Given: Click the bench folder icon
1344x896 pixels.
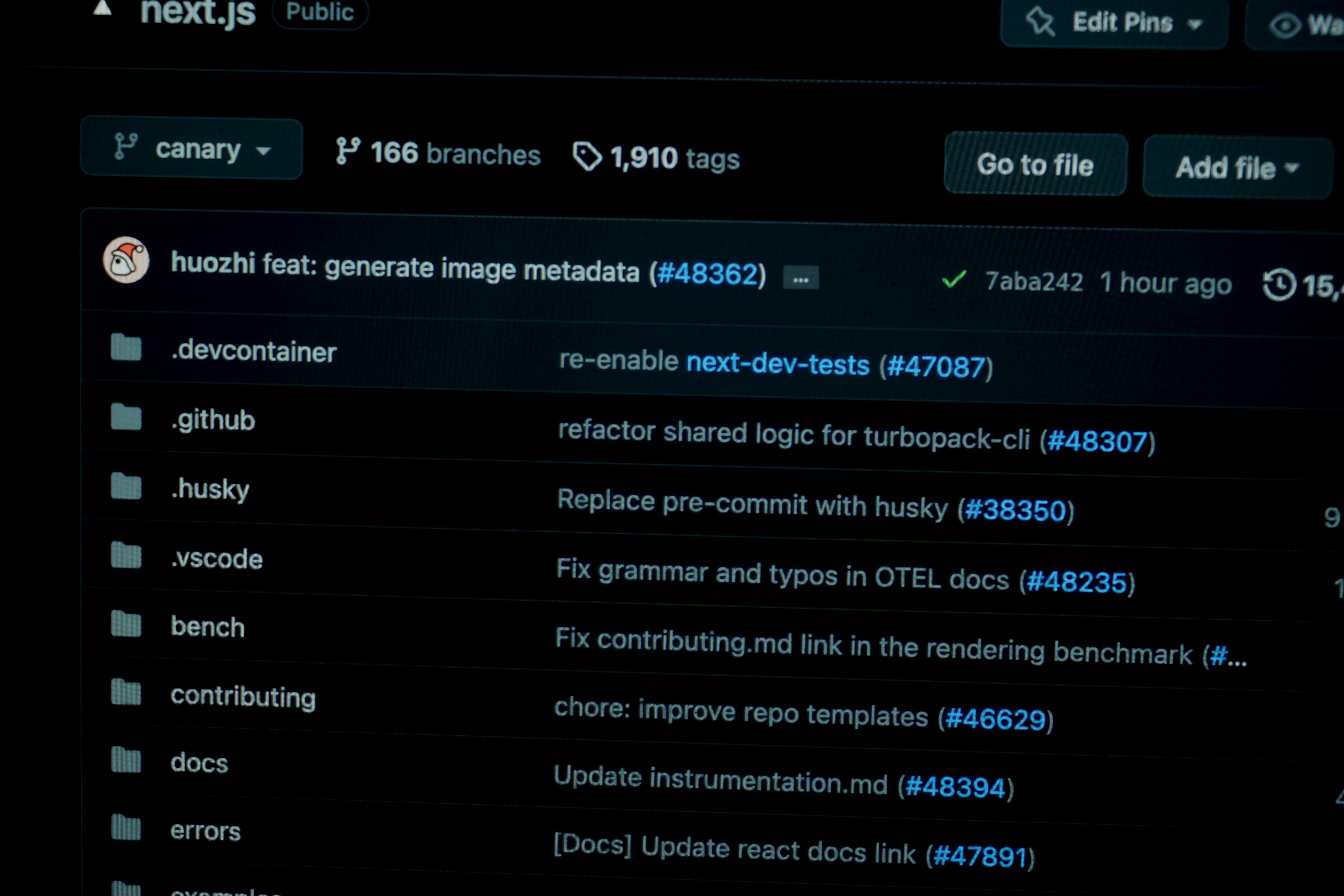Looking at the screenshot, I should tap(126, 623).
